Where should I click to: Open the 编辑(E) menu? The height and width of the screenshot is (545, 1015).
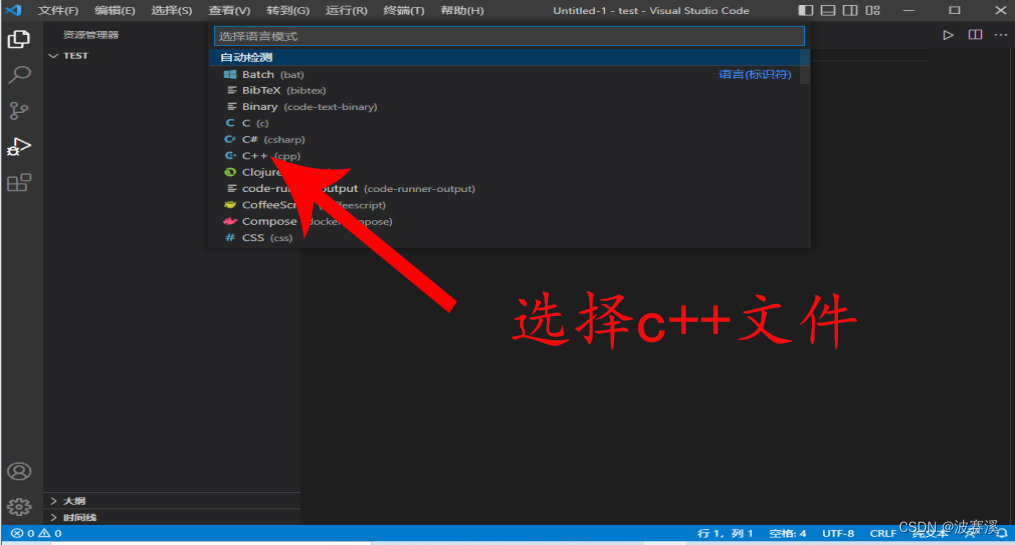115,10
